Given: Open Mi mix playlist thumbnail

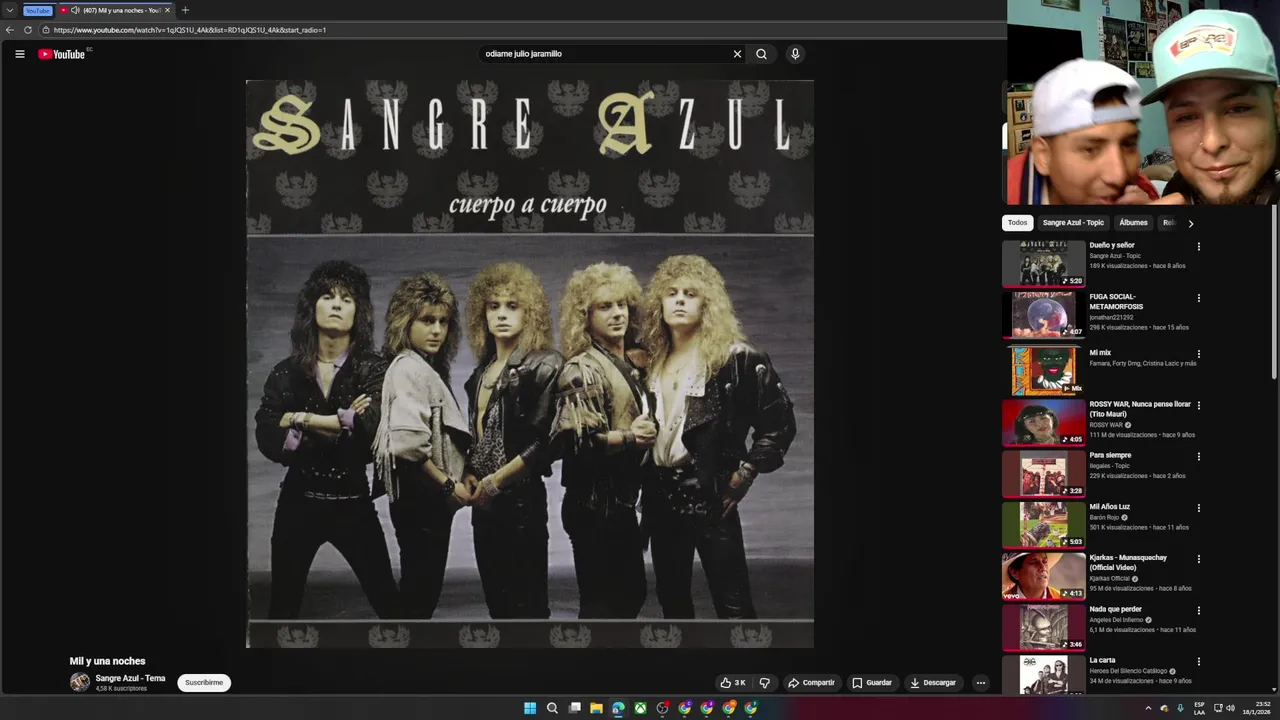Looking at the screenshot, I should click(x=1043, y=371).
